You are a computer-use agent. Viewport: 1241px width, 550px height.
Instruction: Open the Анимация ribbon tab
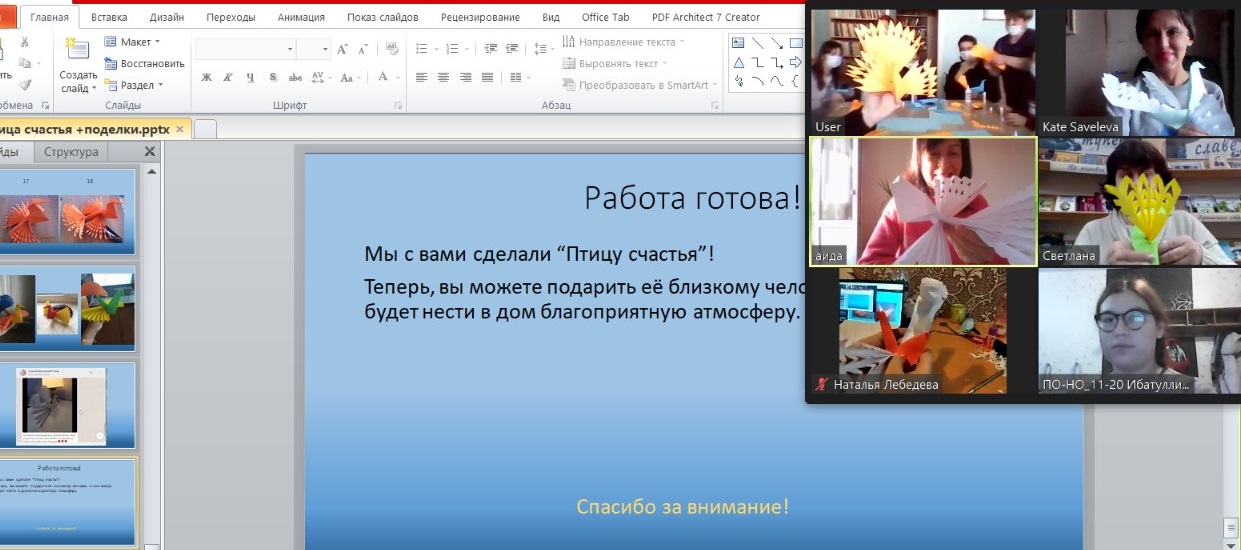301,17
